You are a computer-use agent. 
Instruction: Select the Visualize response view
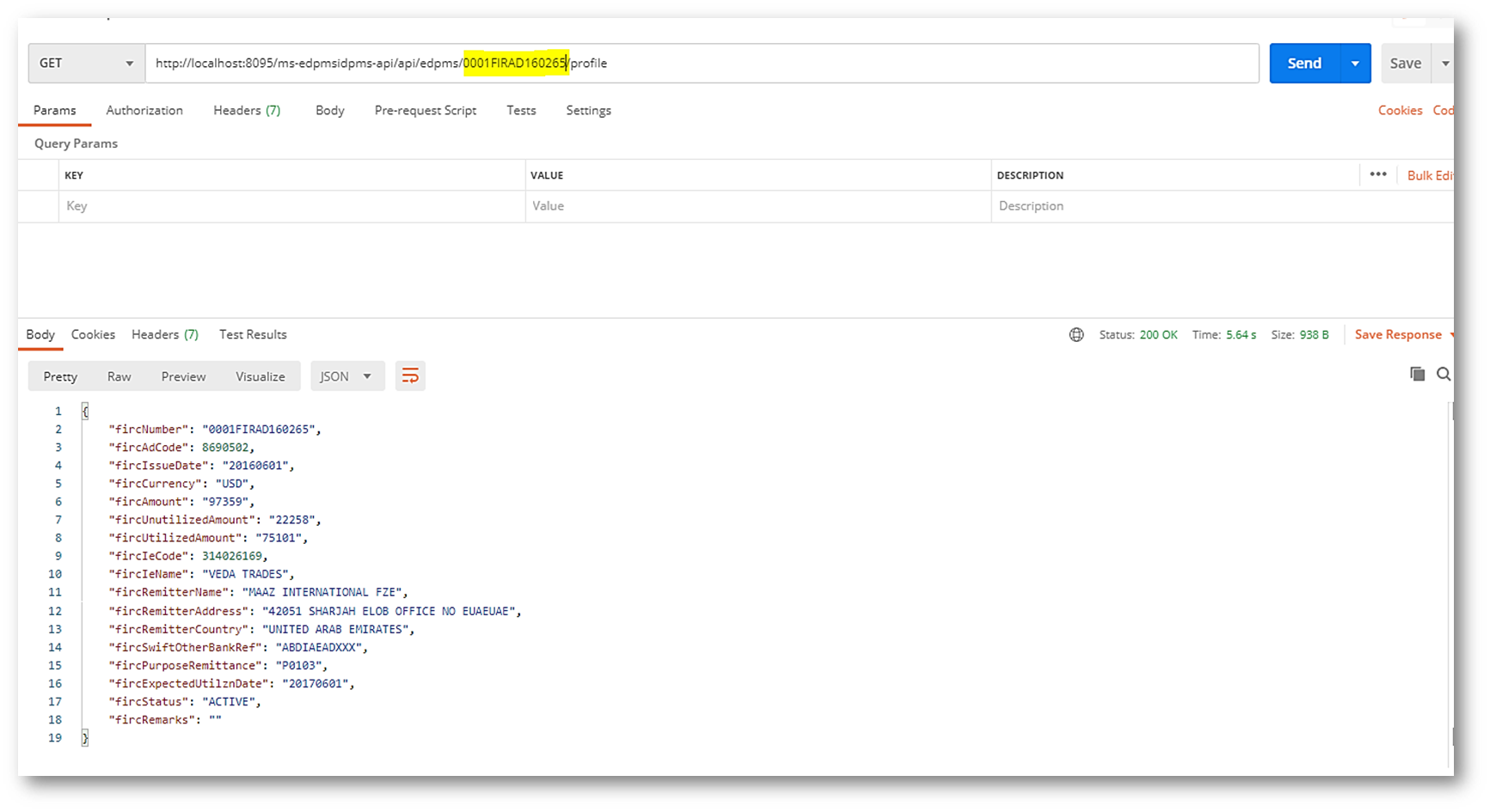tap(260, 376)
